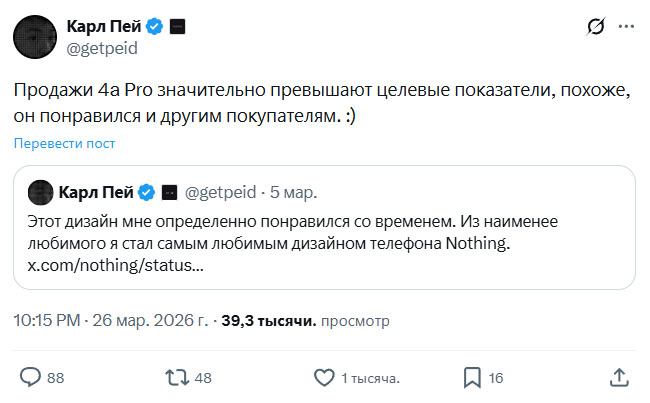Click affiliate badge in quoted post
This screenshot has height=403, width=650.
[169, 191]
